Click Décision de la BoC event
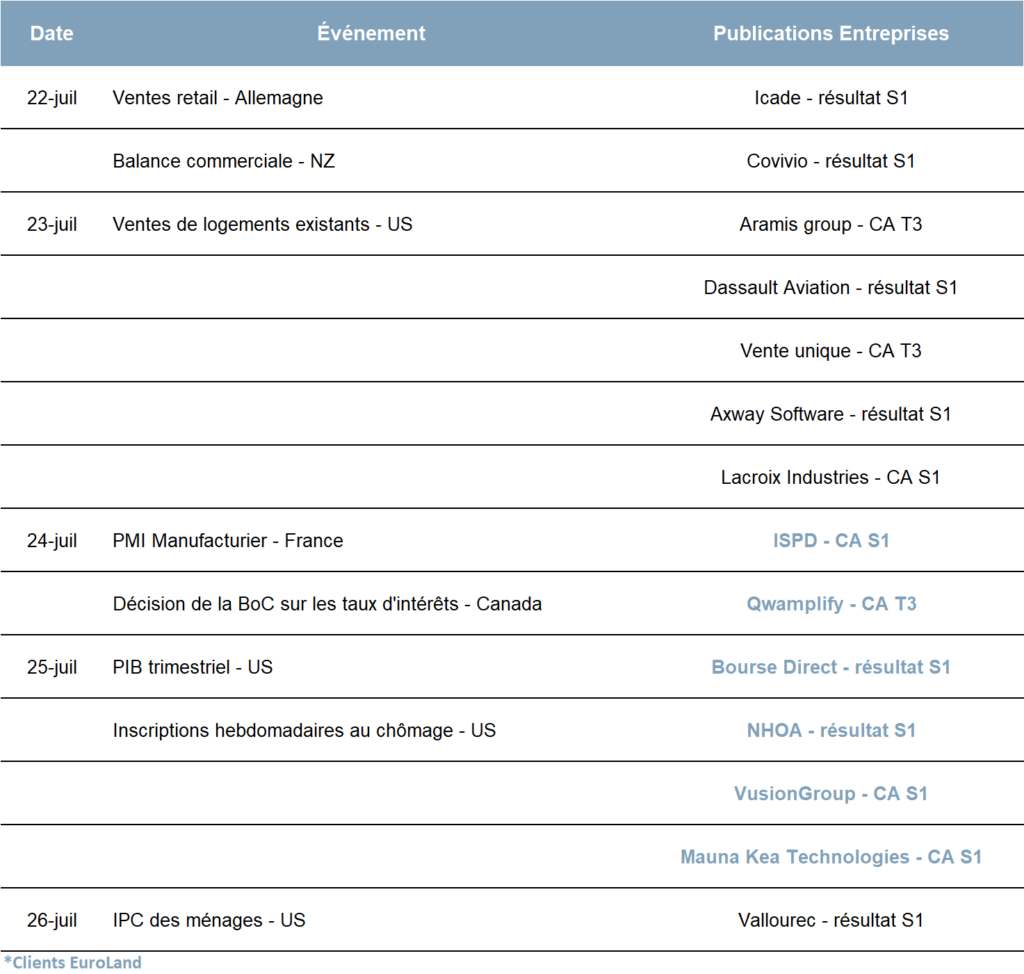Image resolution: width=1024 pixels, height=974 pixels. tap(327, 604)
